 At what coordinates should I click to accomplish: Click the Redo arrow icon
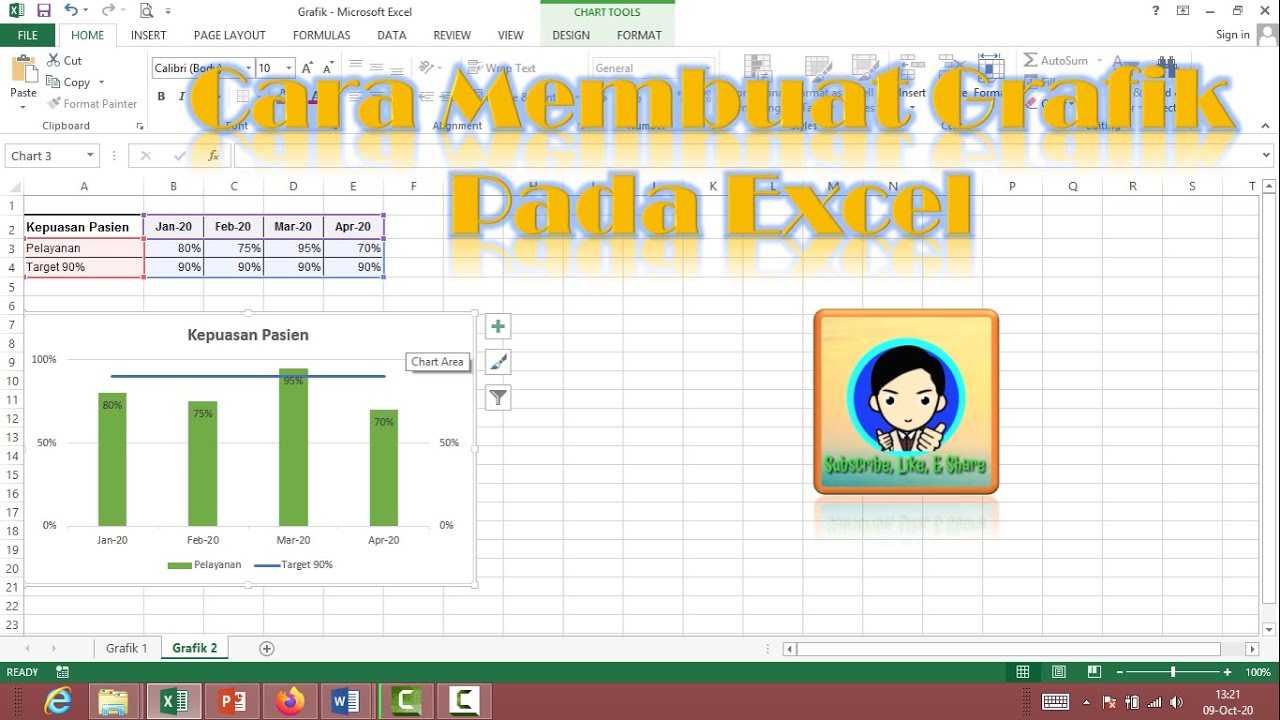(107, 11)
